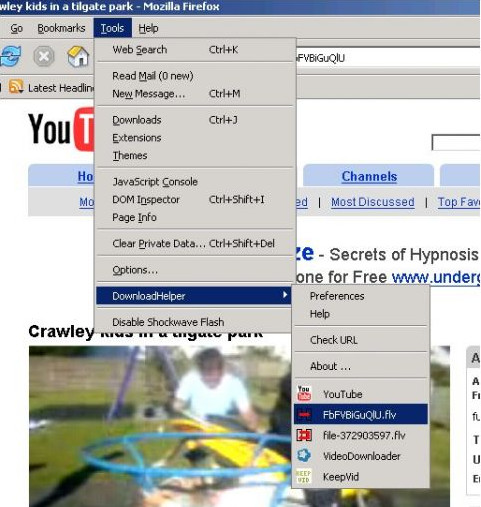Launch the DOM Inspector
The image size is (481, 507).
pyautogui.click(x=195, y=199)
